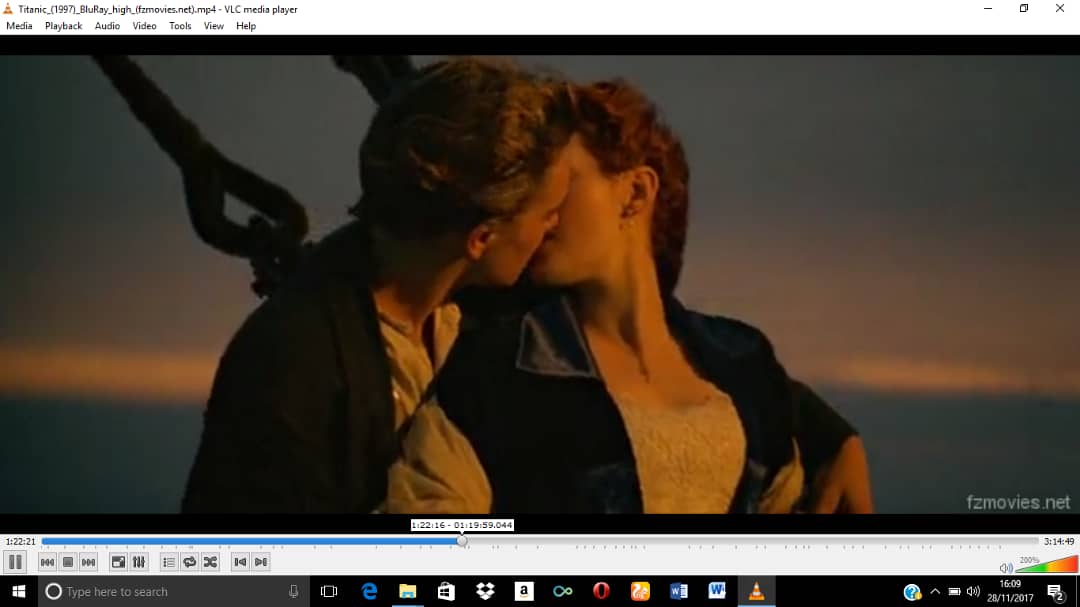Toggle fullscreen video mode
This screenshot has height=607, width=1080.
[118, 562]
